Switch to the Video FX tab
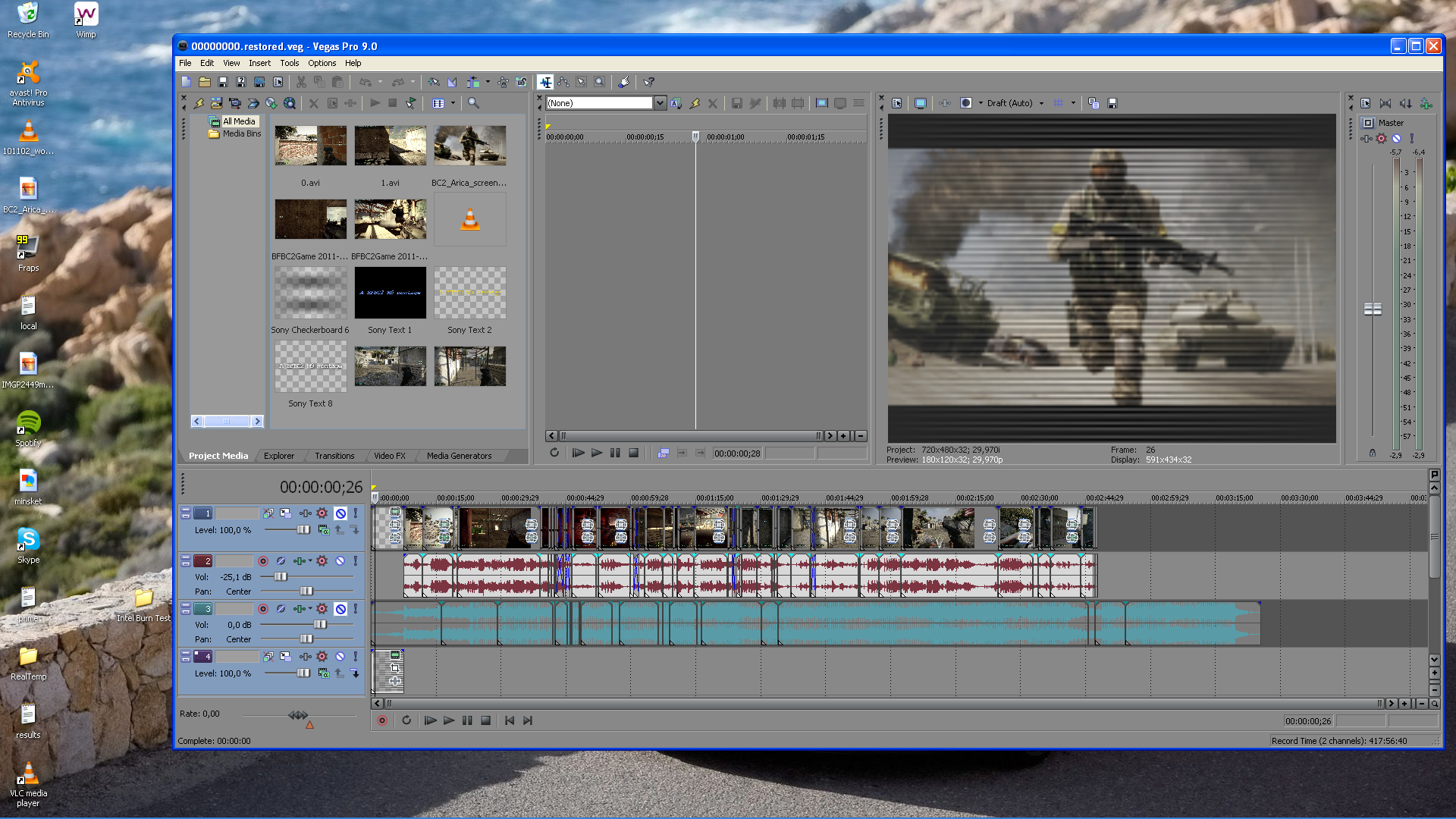Image resolution: width=1456 pixels, height=819 pixels. point(389,456)
